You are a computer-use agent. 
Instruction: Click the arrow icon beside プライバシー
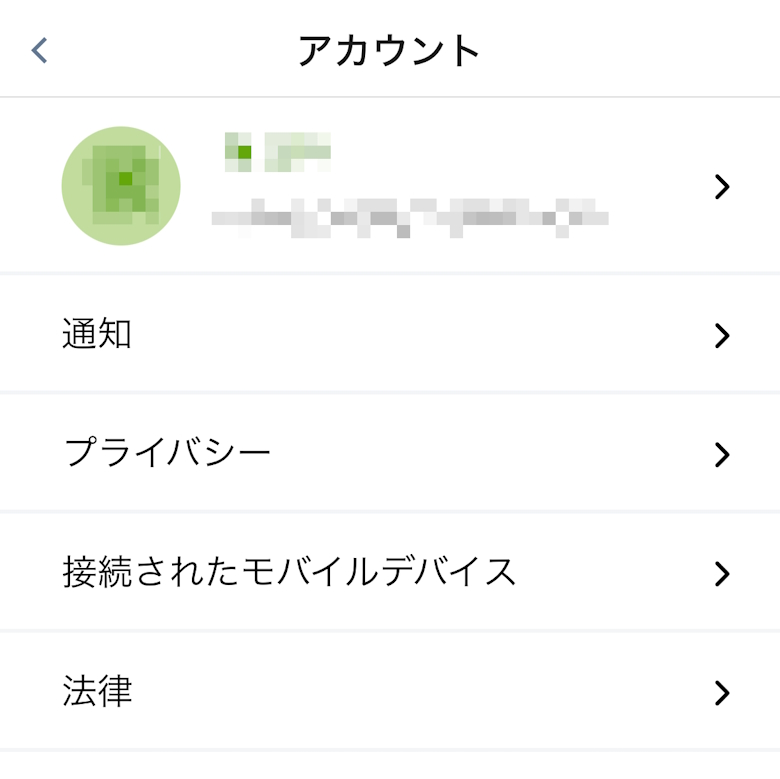722,455
